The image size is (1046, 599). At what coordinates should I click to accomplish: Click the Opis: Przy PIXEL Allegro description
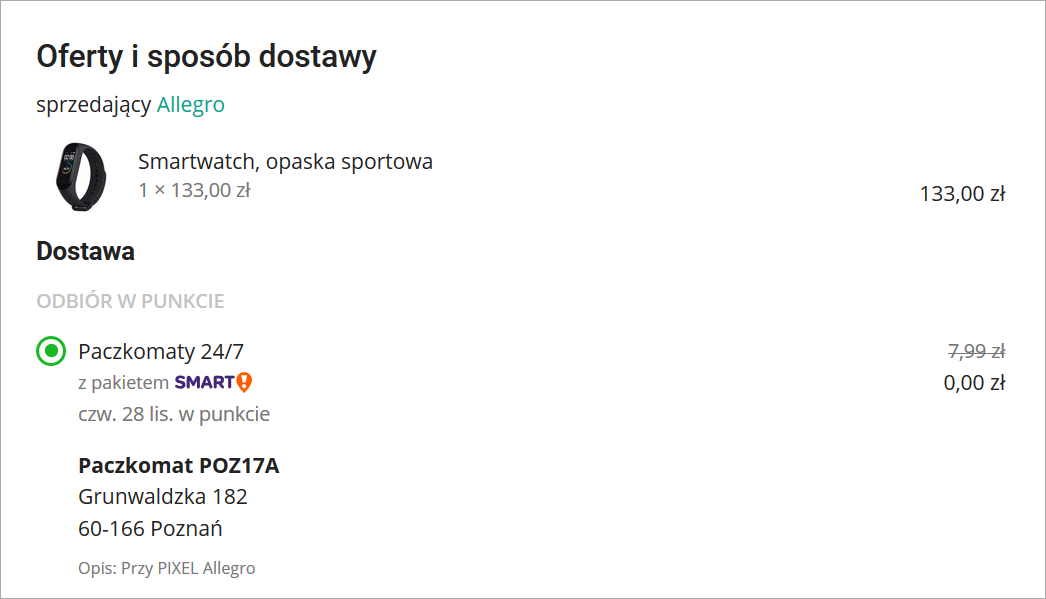pos(167,568)
